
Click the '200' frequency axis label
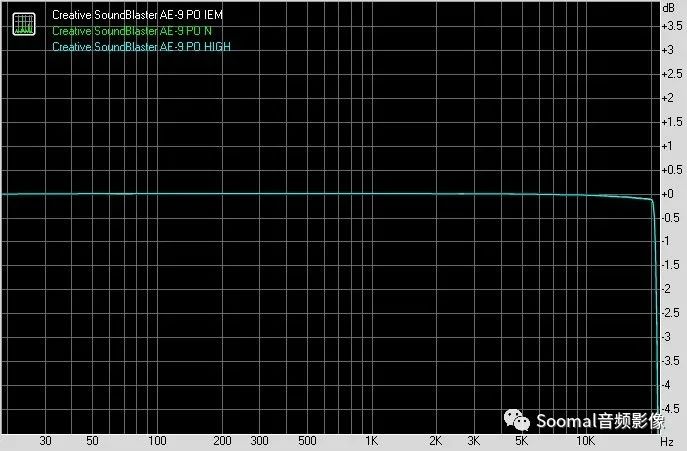coord(222,440)
